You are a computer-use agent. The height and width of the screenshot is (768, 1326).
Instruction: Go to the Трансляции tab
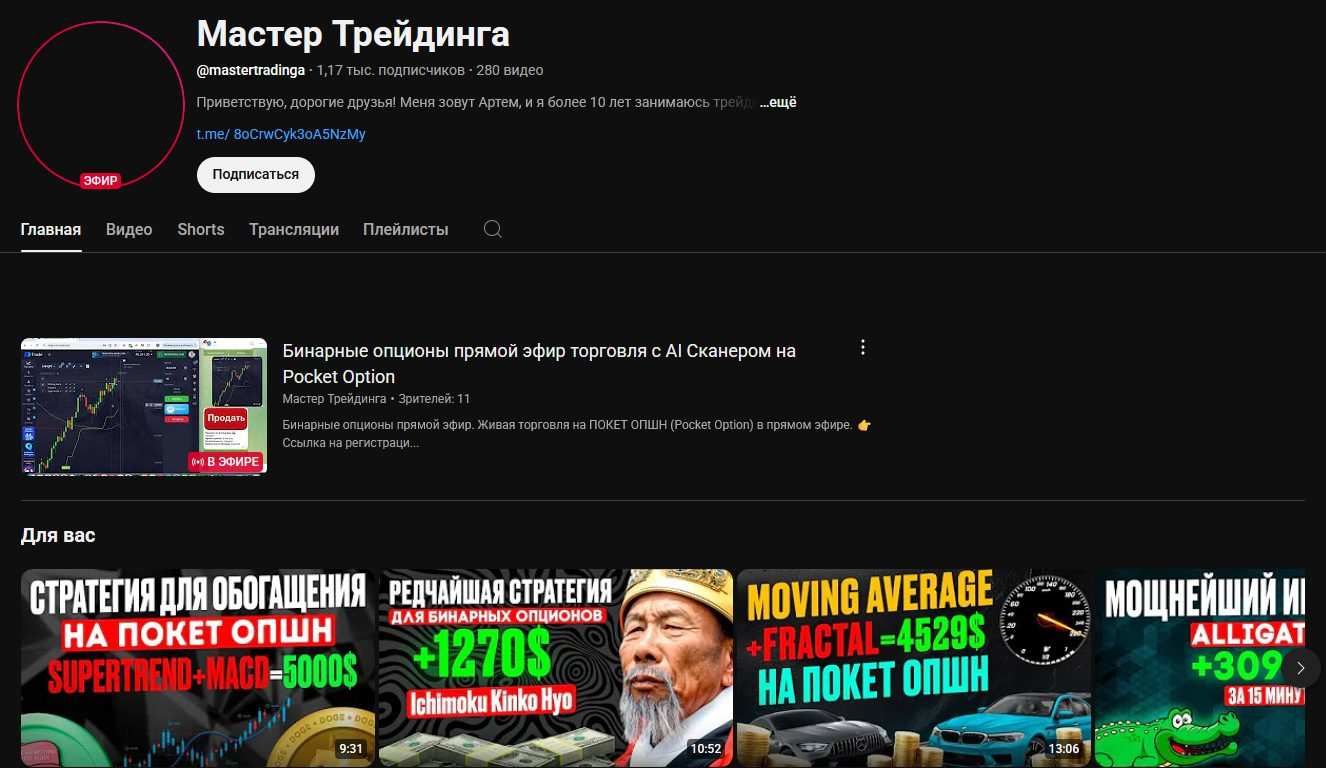tap(294, 229)
